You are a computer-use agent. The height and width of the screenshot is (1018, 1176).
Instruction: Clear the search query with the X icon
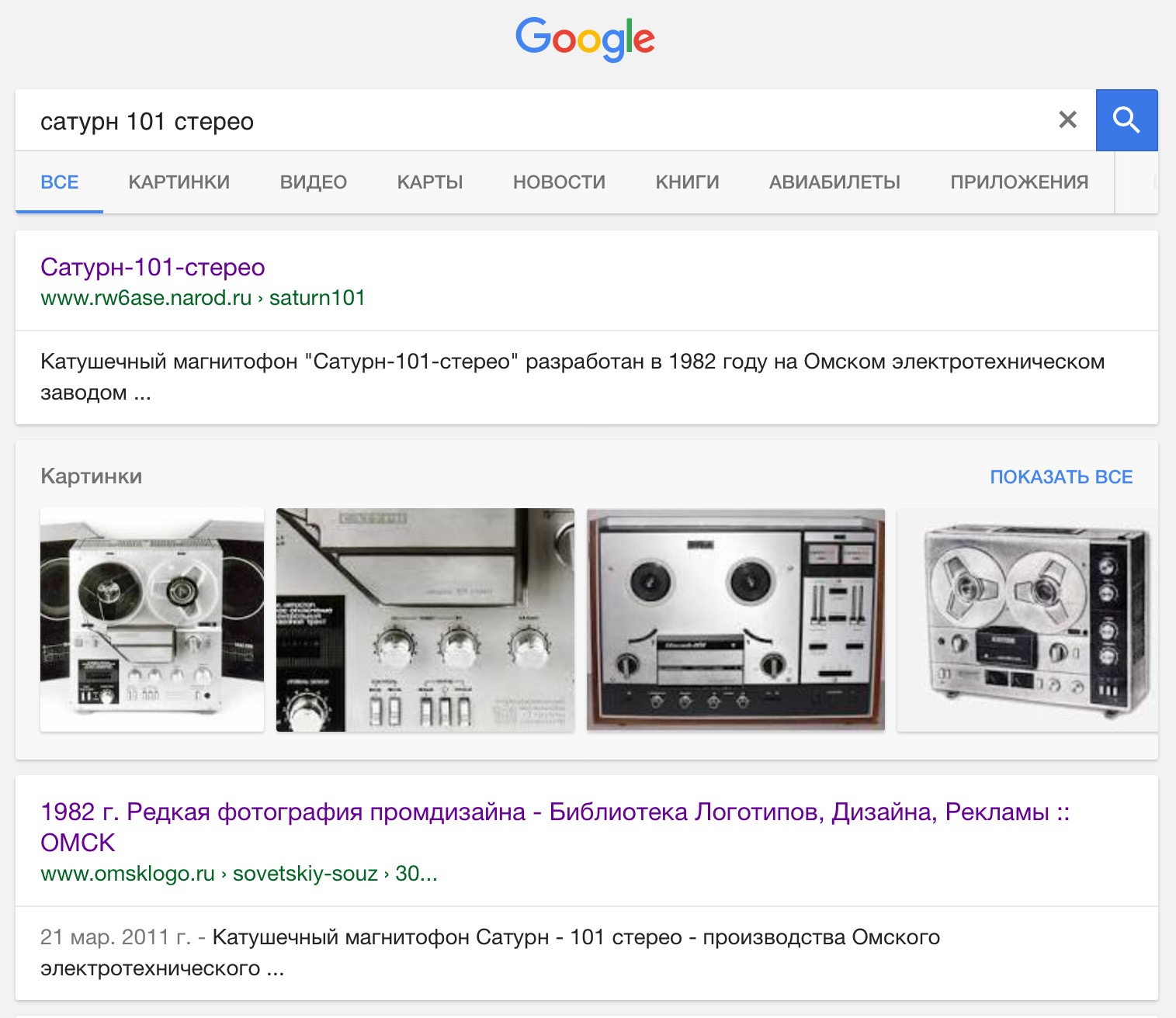click(1067, 119)
